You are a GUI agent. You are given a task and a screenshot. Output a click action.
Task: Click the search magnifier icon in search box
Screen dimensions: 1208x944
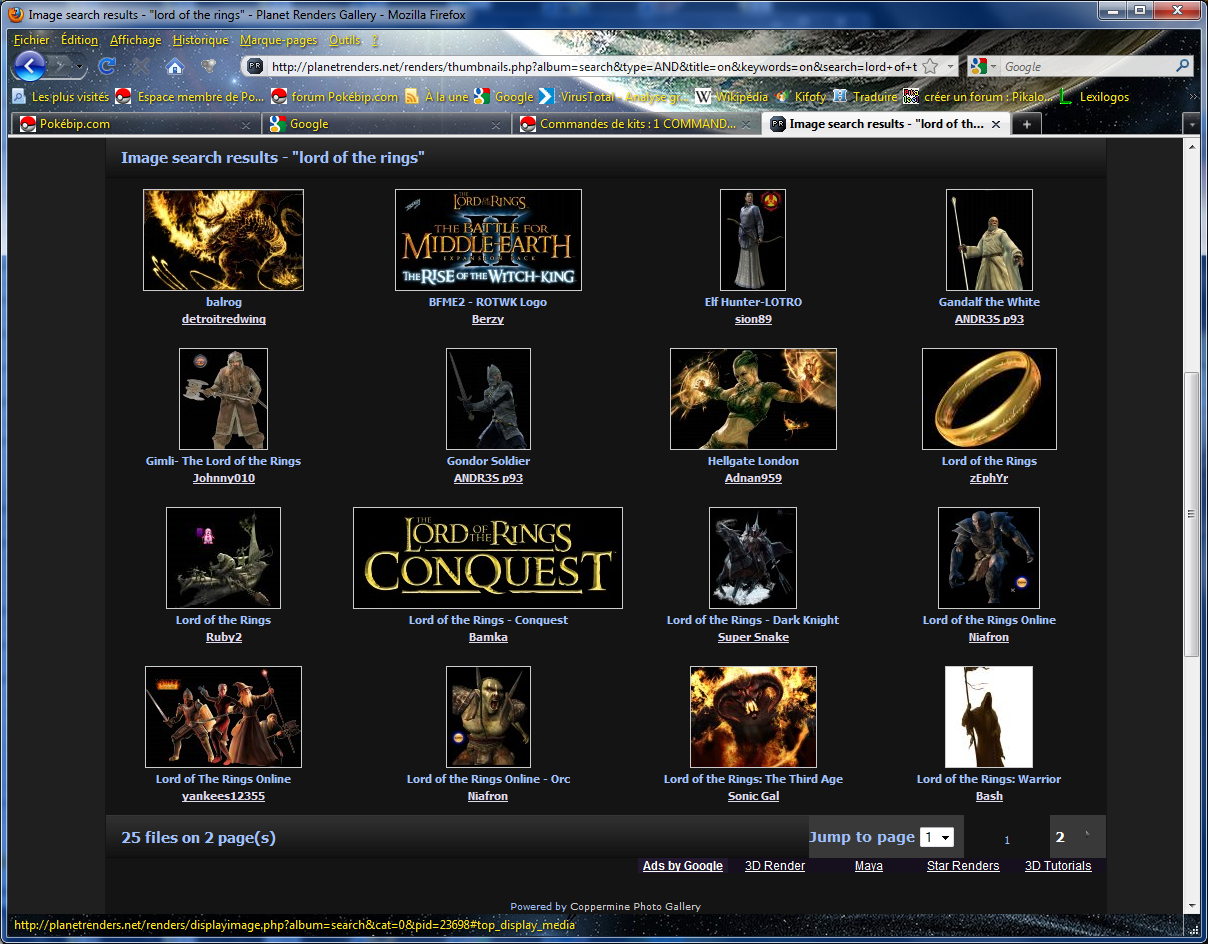[1183, 66]
